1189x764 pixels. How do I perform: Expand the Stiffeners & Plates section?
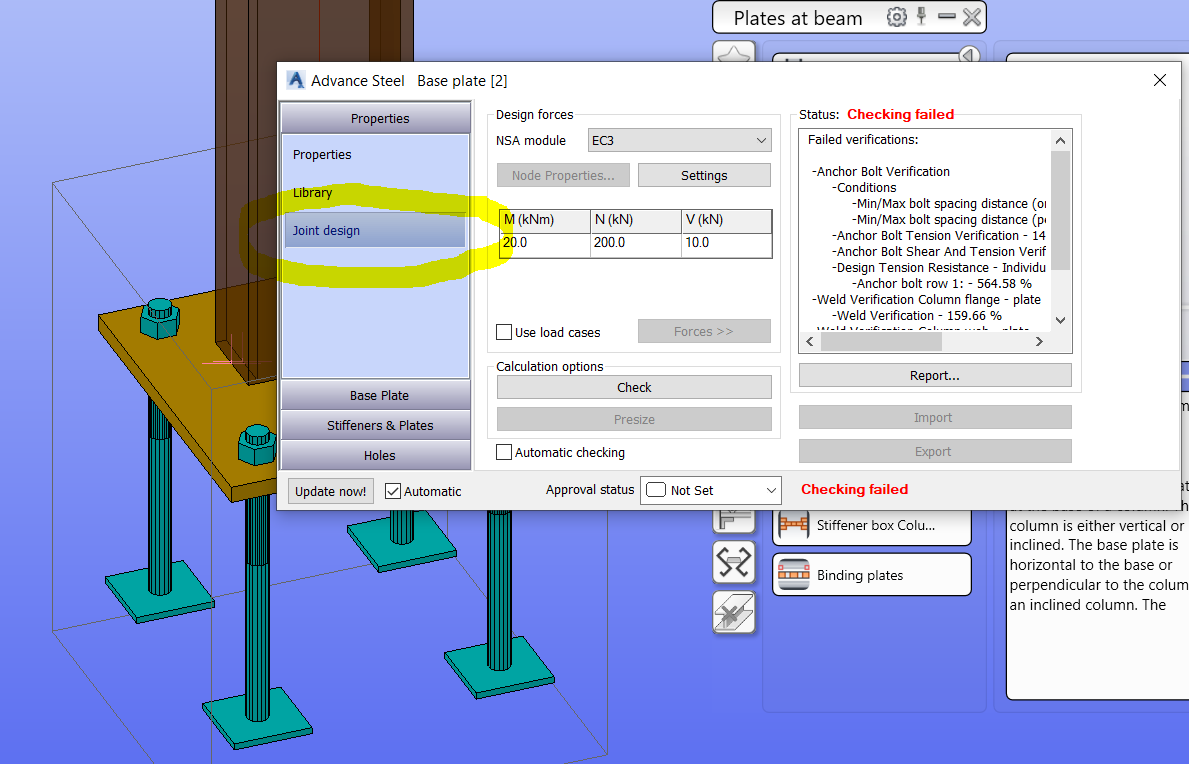pos(375,426)
